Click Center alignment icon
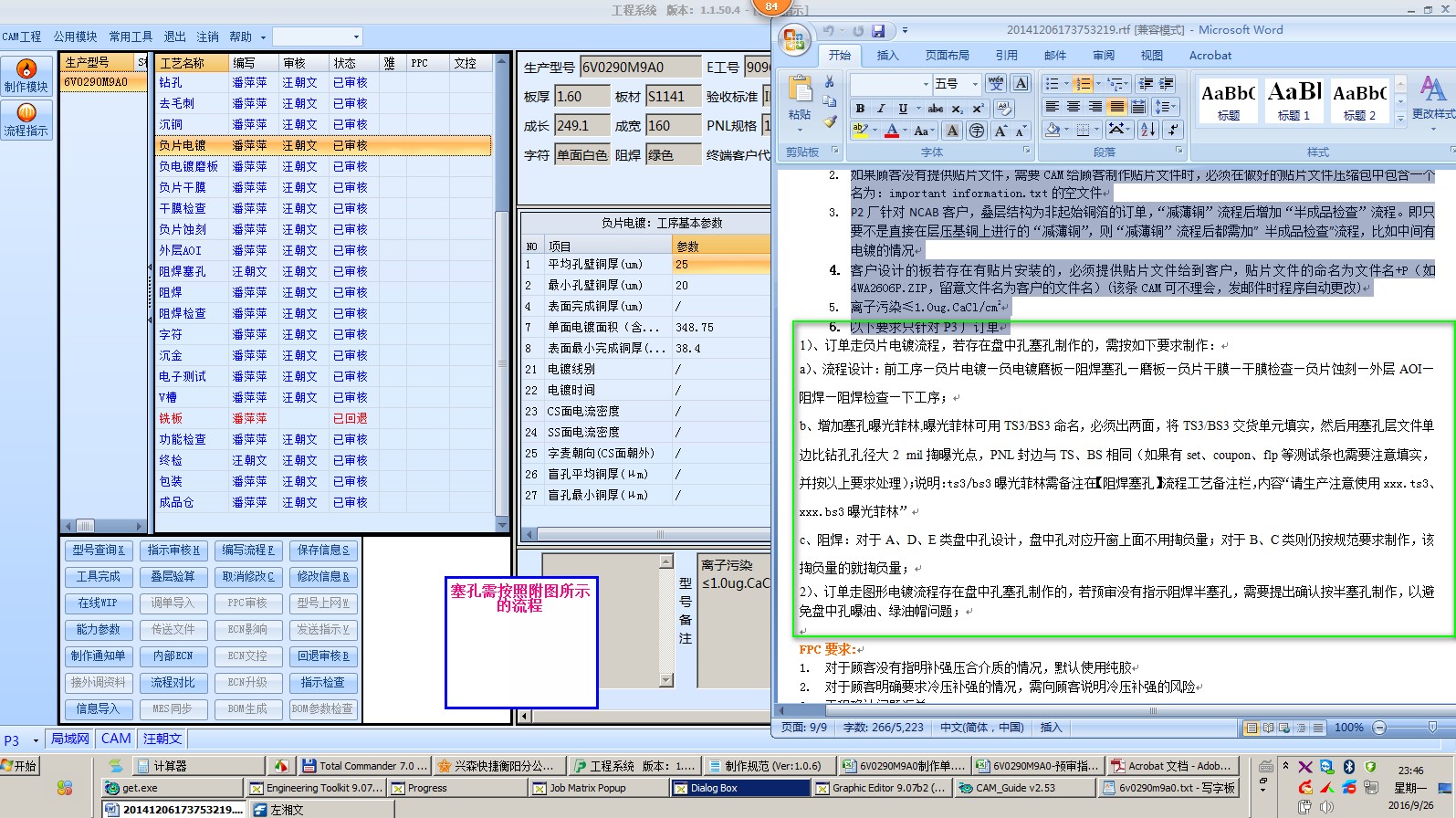Image resolution: width=1456 pixels, height=818 pixels. (x=1074, y=107)
